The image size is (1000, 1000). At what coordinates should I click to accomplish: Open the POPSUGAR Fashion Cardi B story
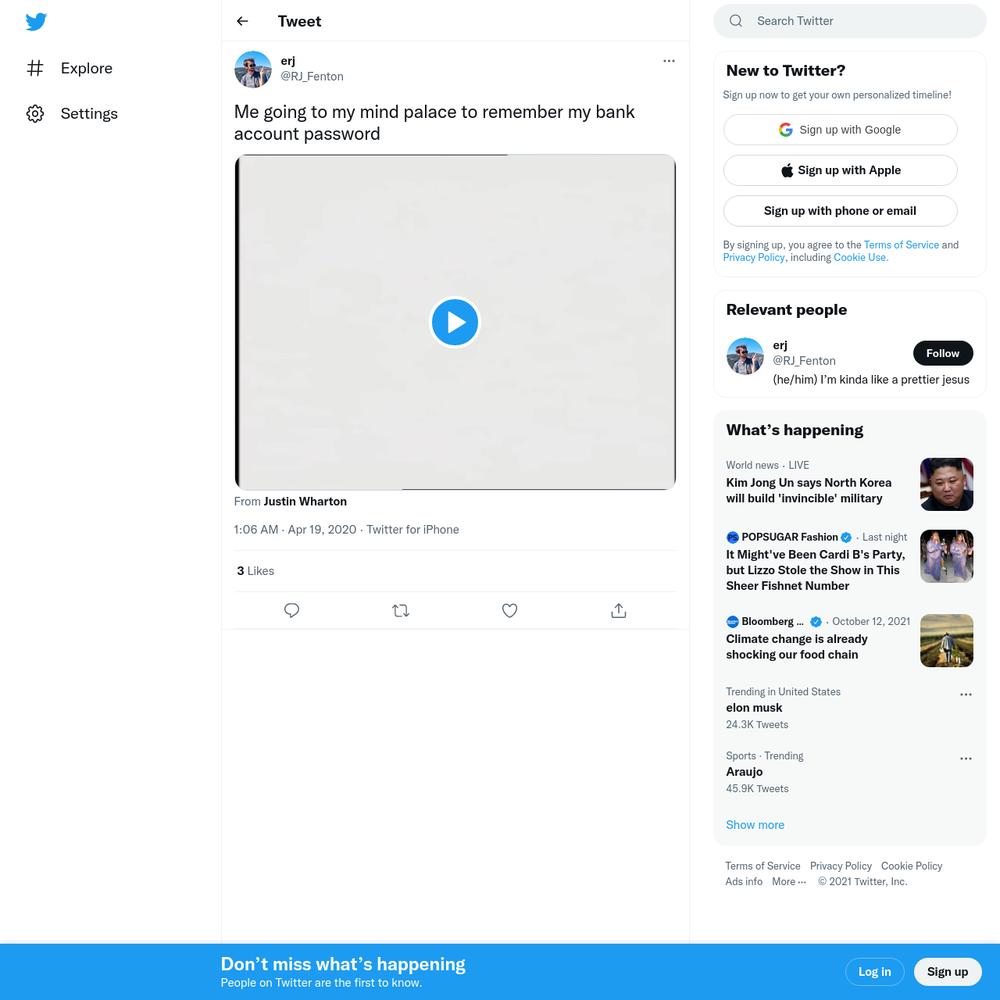(816, 570)
